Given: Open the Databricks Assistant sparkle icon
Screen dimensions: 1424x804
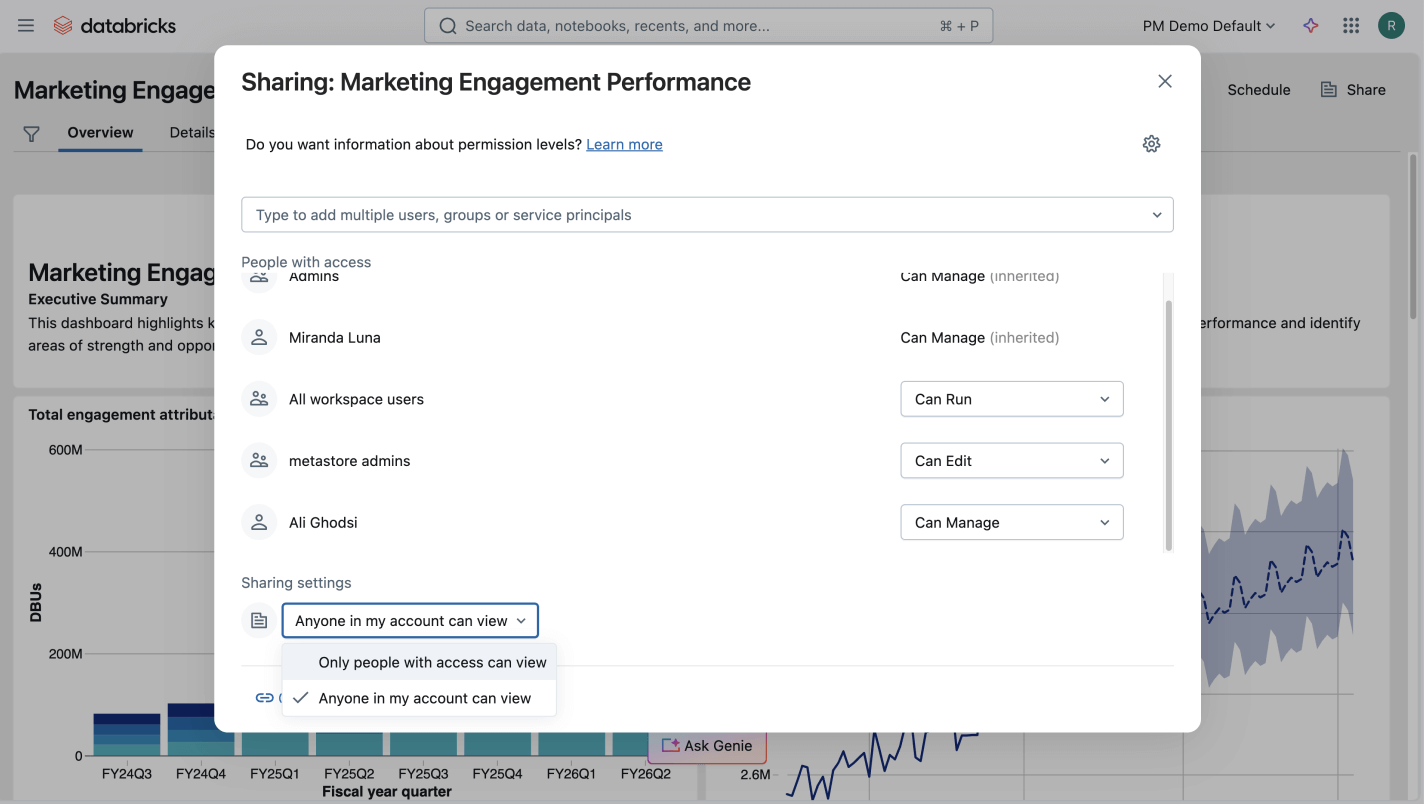Looking at the screenshot, I should pos(1311,26).
